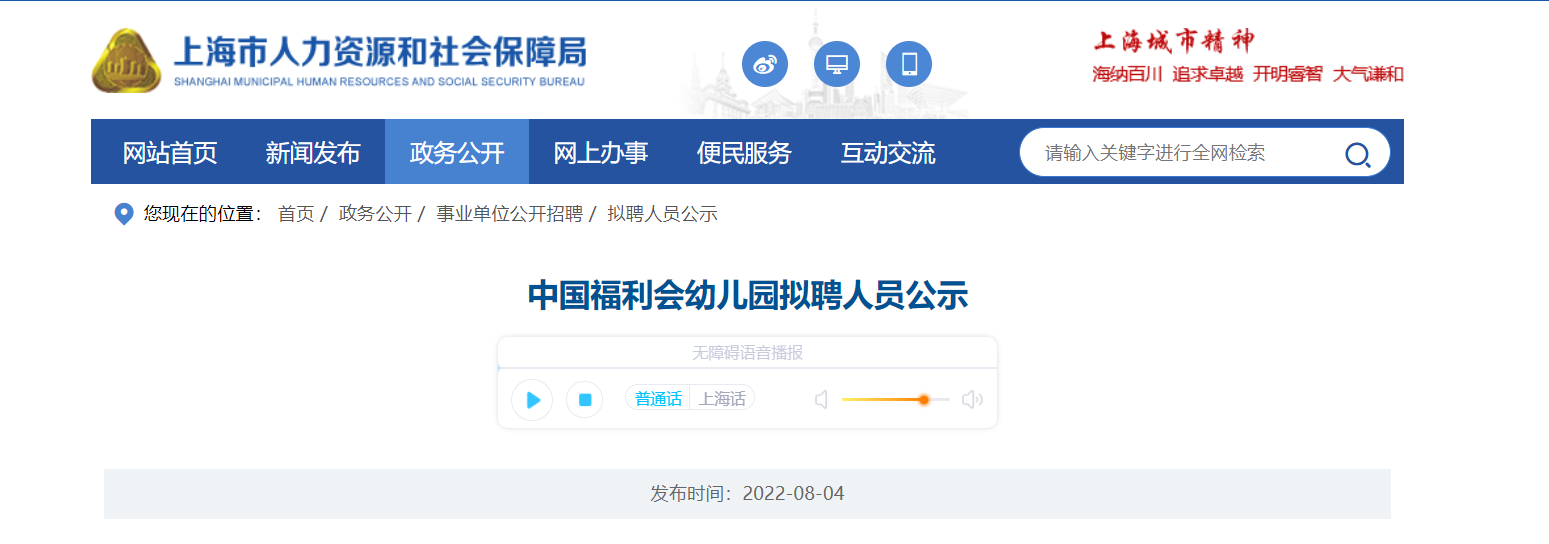Switch narration to 上海话
This screenshot has height=544, width=1549.
click(x=722, y=399)
